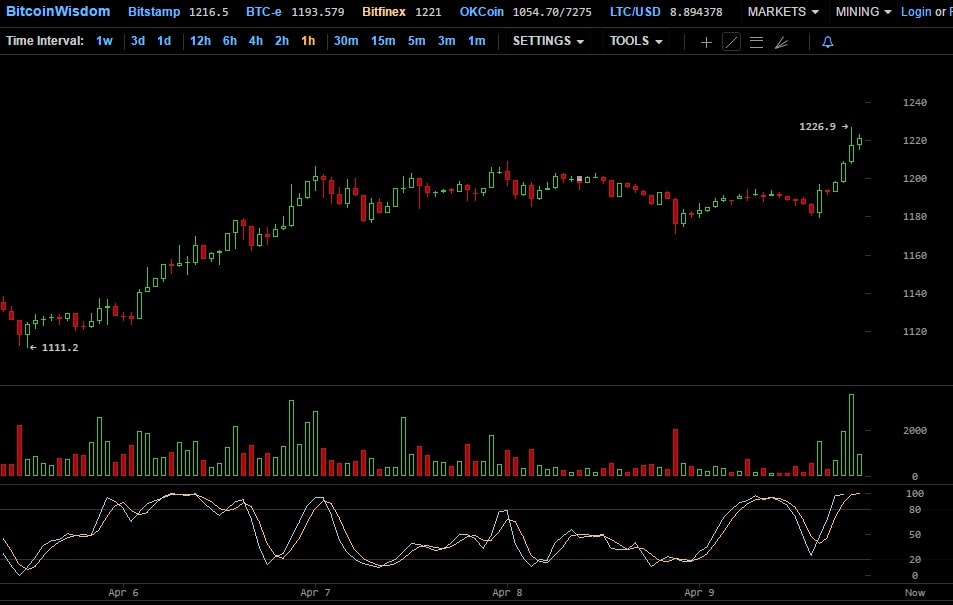The height and width of the screenshot is (605, 953).
Task: Select the trend line drawing tool
Action: [731, 42]
